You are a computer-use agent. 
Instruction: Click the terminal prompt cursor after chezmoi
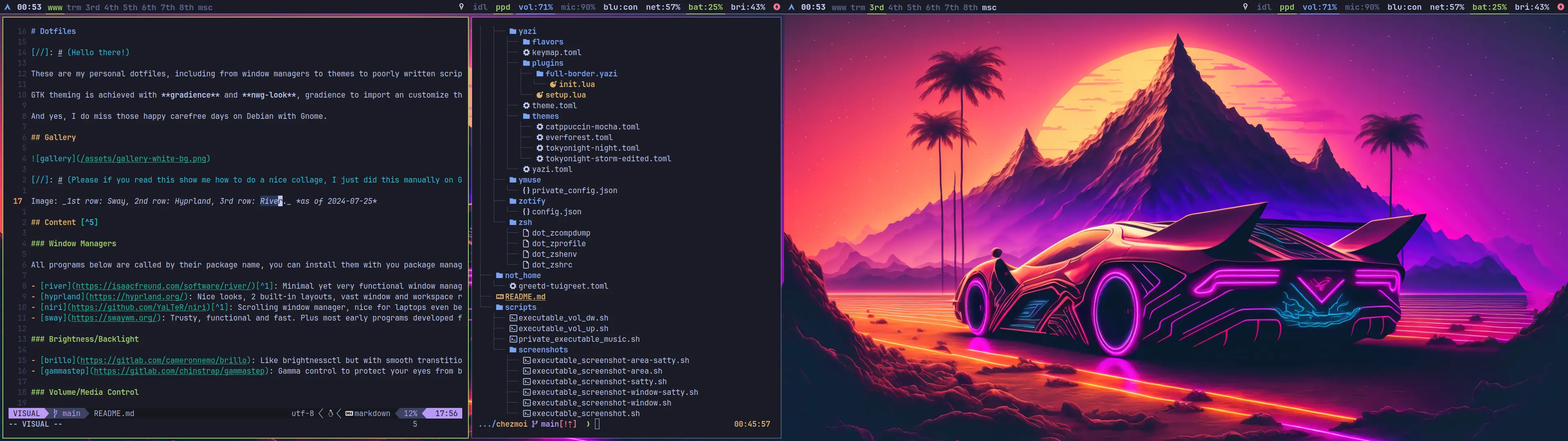click(597, 424)
